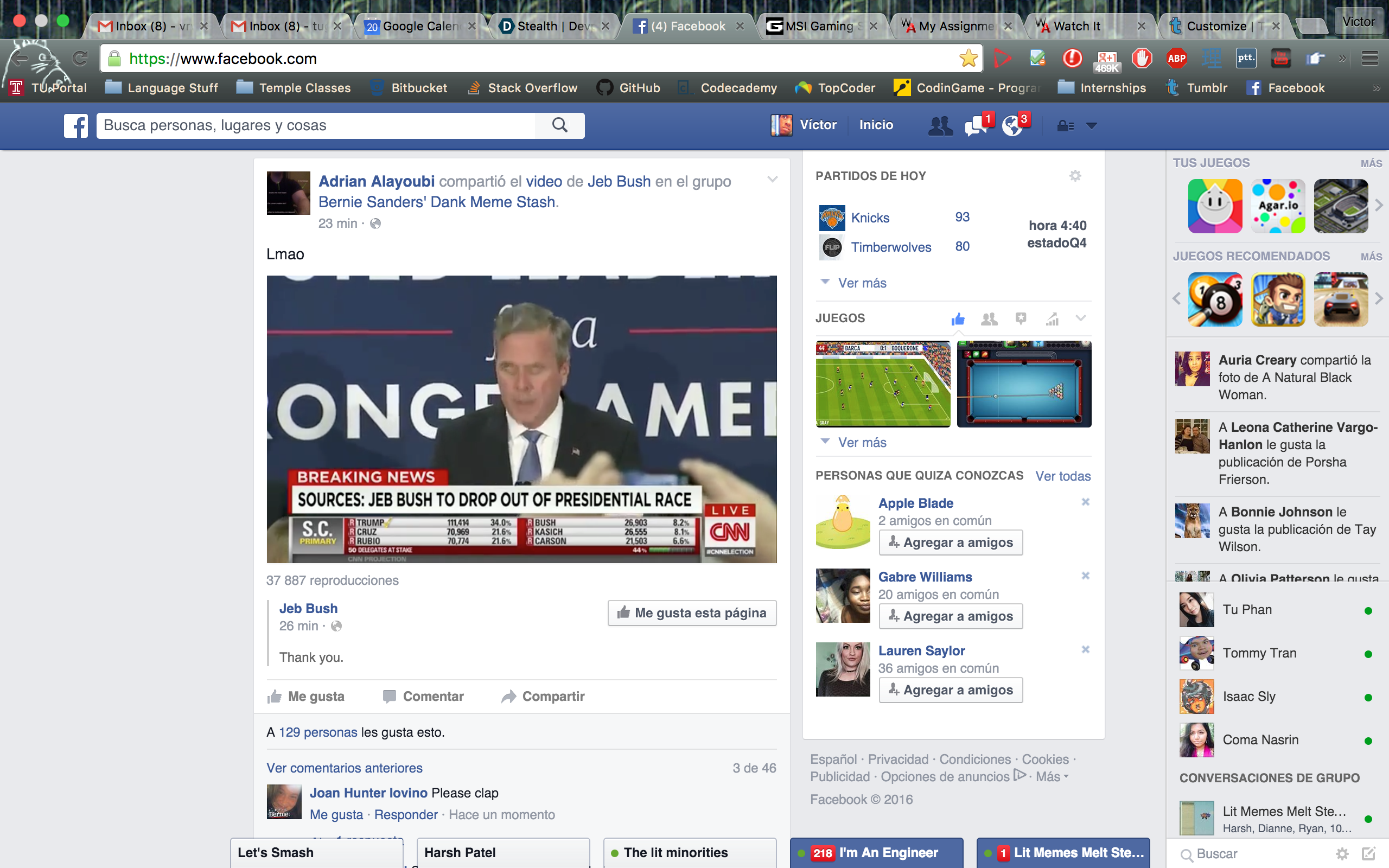Image resolution: width=1389 pixels, height=868 pixels.
Task: Open the messages icon with 1 notification
Action: tap(976, 125)
